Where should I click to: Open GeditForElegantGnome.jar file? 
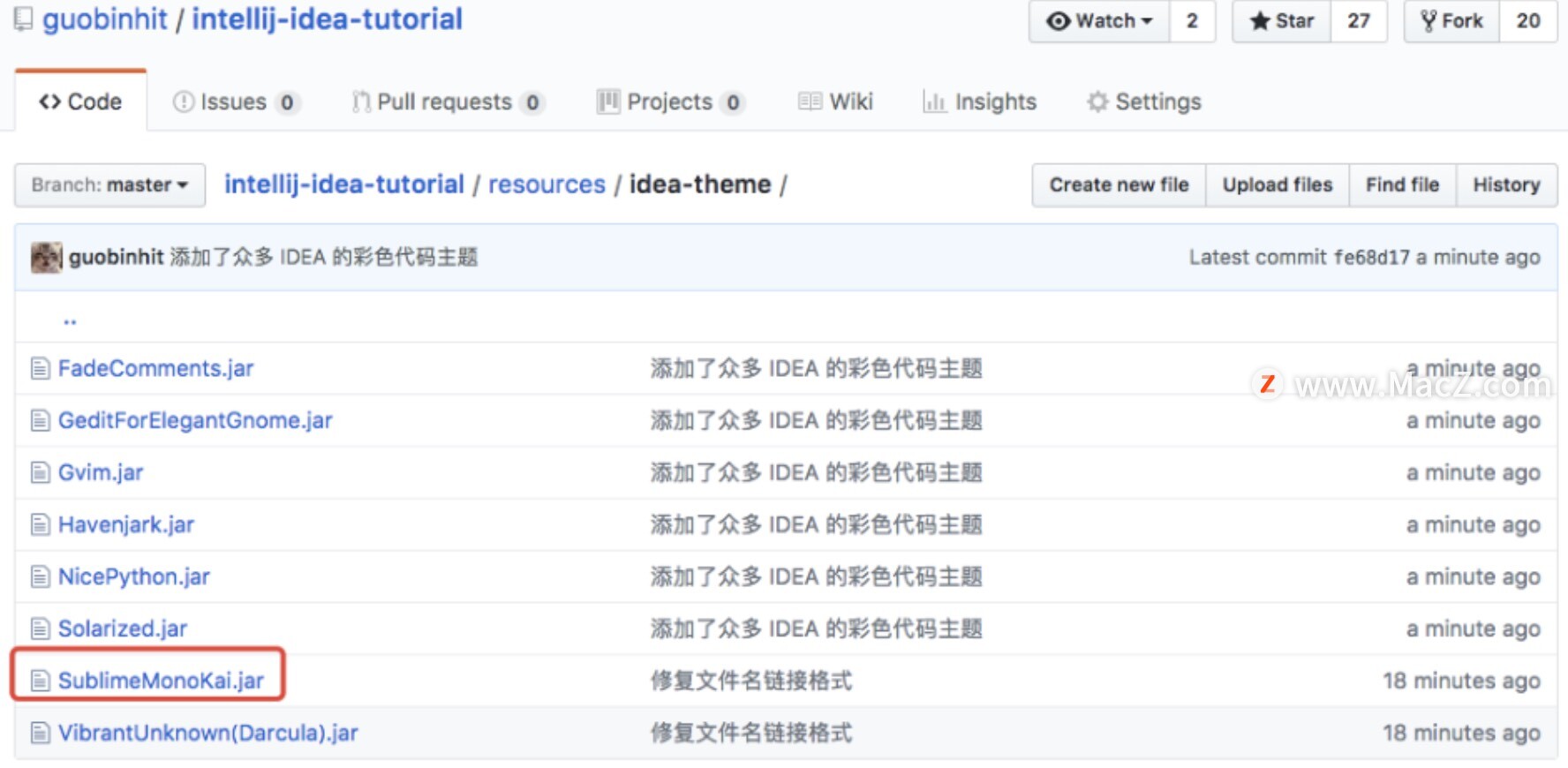click(195, 420)
